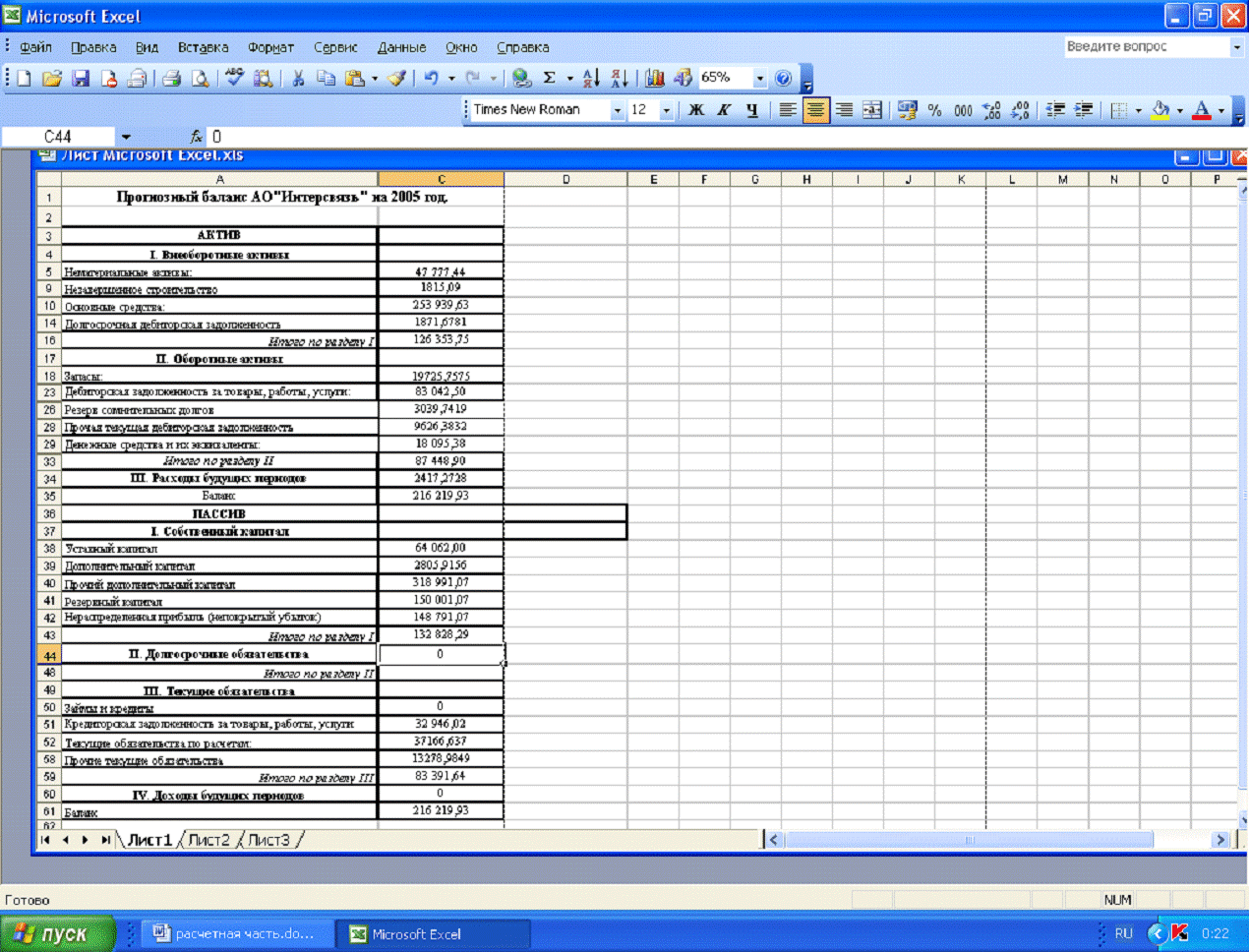1249x952 pixels.
Task: Open font color picker arrow
Action: [1219, 110]
